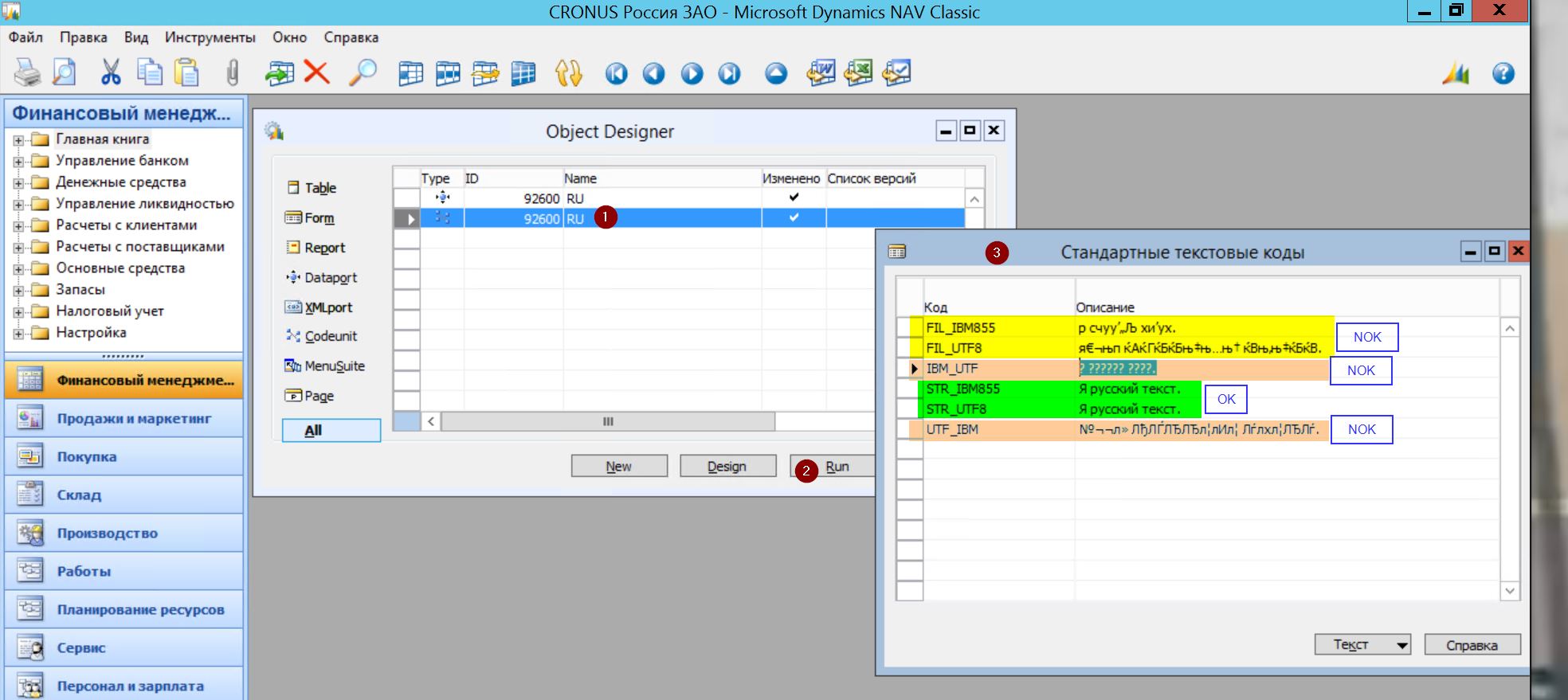Click Справка button in text codes window

[1472, 644]
